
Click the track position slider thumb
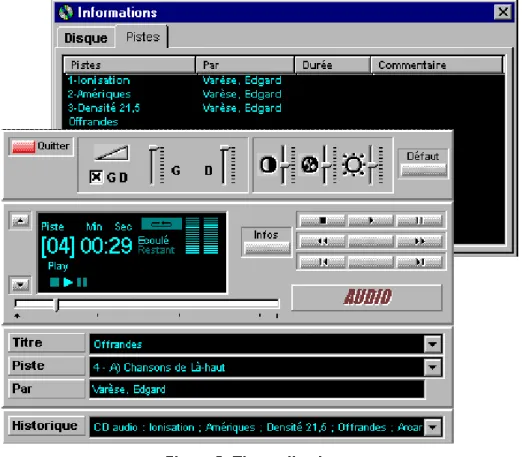pyautogui.click(x=57, y=305)
